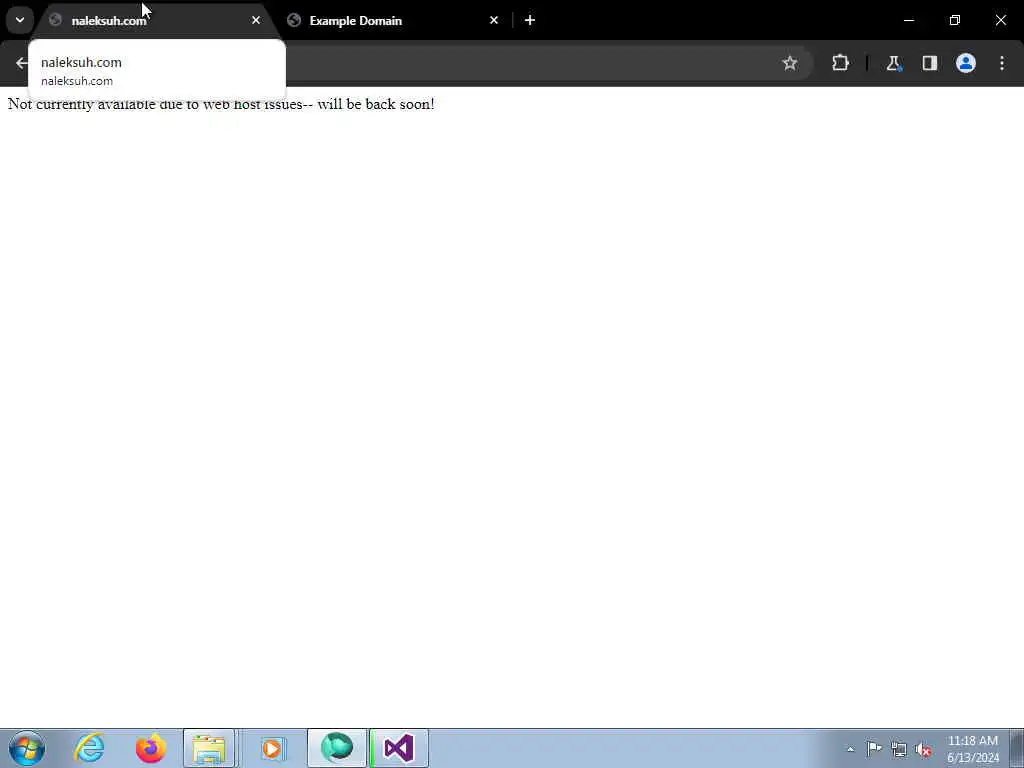Open the tab search dropdown arrow
Viewport: 1024px width, 768px height.
pos(20,20)
